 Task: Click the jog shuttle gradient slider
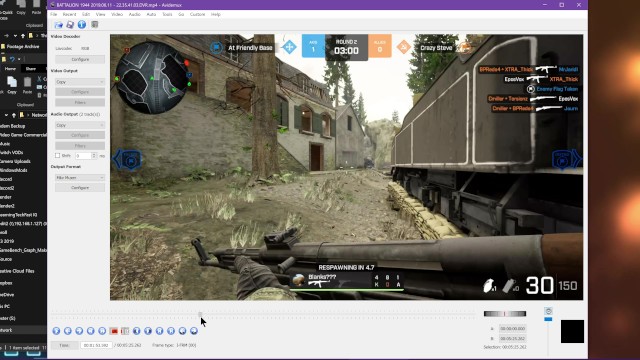tap(505, 313)
